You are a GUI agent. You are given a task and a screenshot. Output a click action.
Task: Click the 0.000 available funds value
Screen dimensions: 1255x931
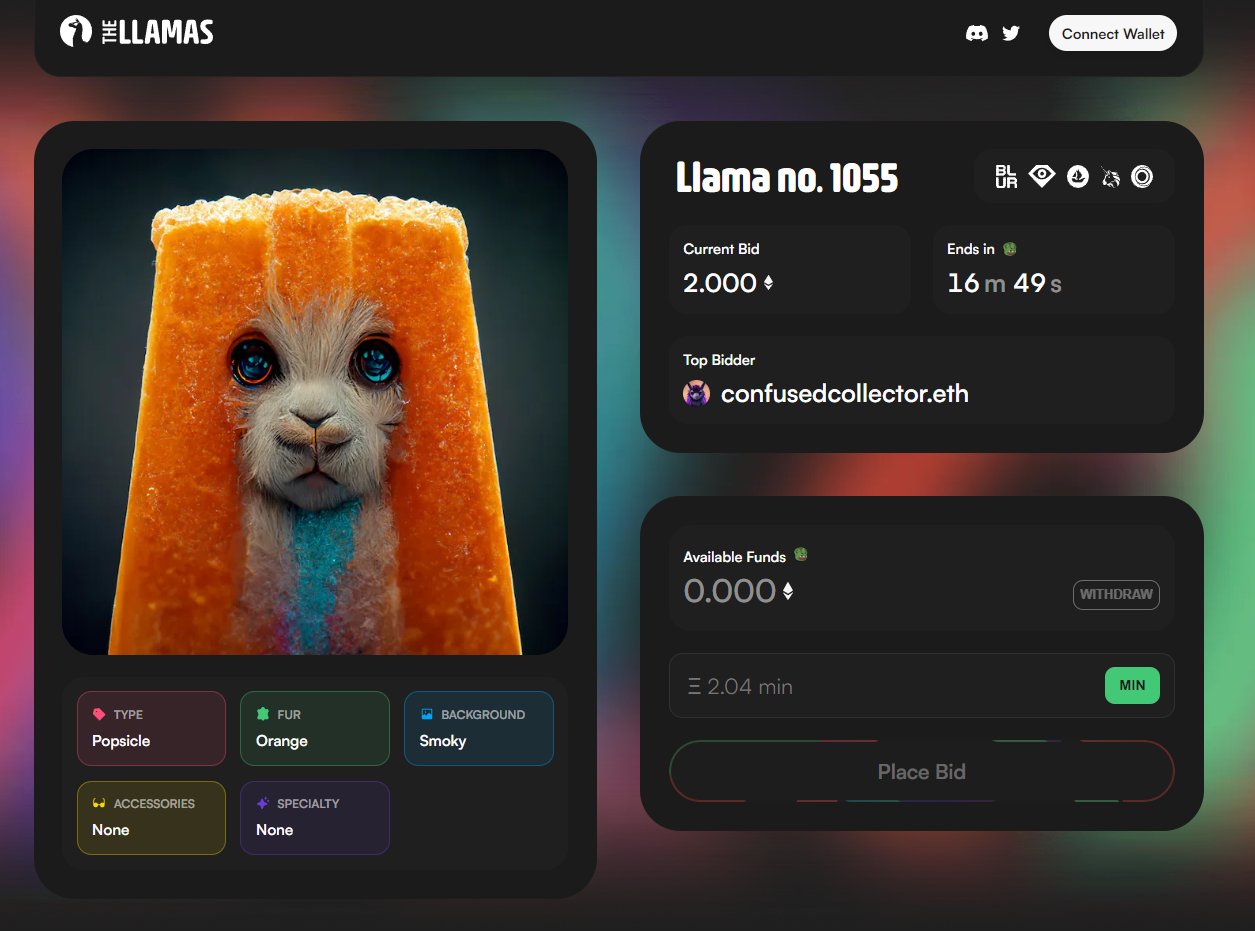pyautogui.click(x=730, y=591)
